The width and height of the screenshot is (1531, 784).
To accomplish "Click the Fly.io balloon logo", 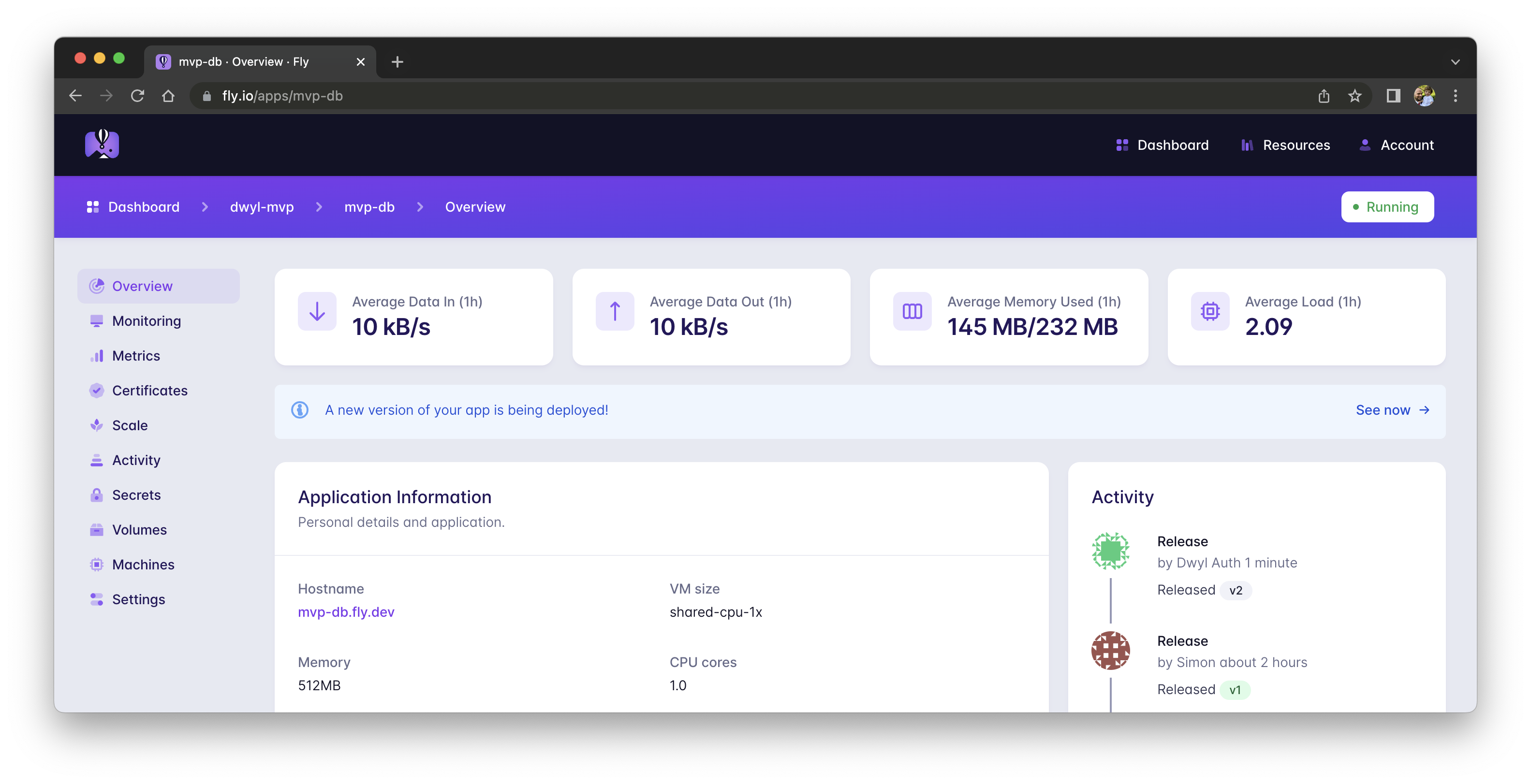I will pos(101,145).
